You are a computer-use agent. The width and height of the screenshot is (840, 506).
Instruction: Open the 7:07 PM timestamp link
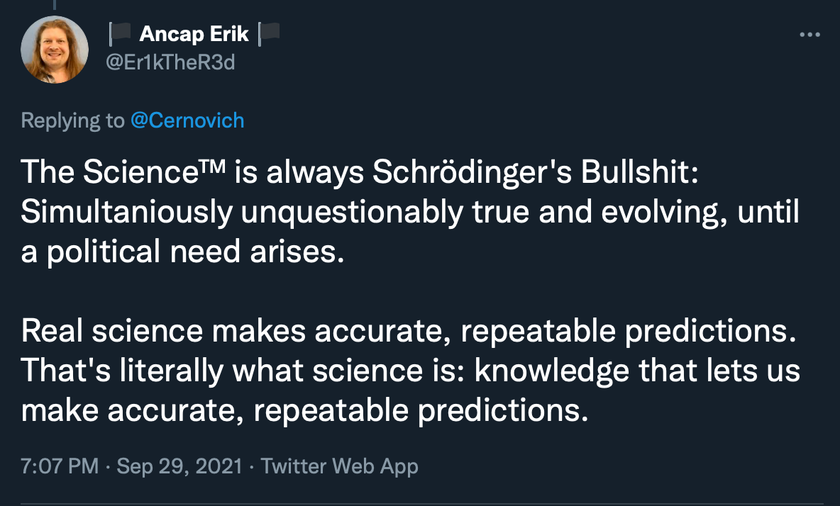click(x=59, y=466)
